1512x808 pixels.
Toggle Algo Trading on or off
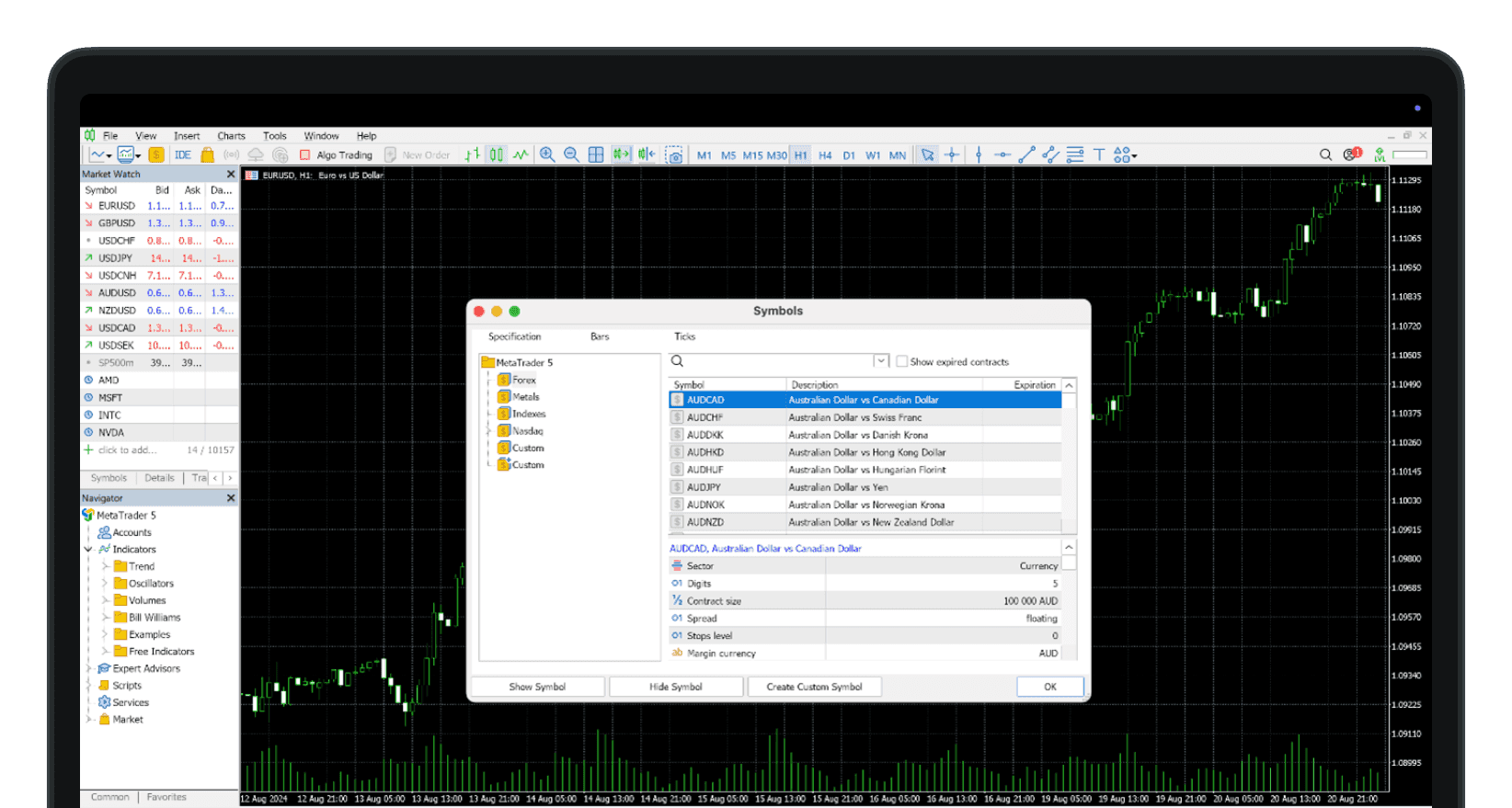pos(336,155)
